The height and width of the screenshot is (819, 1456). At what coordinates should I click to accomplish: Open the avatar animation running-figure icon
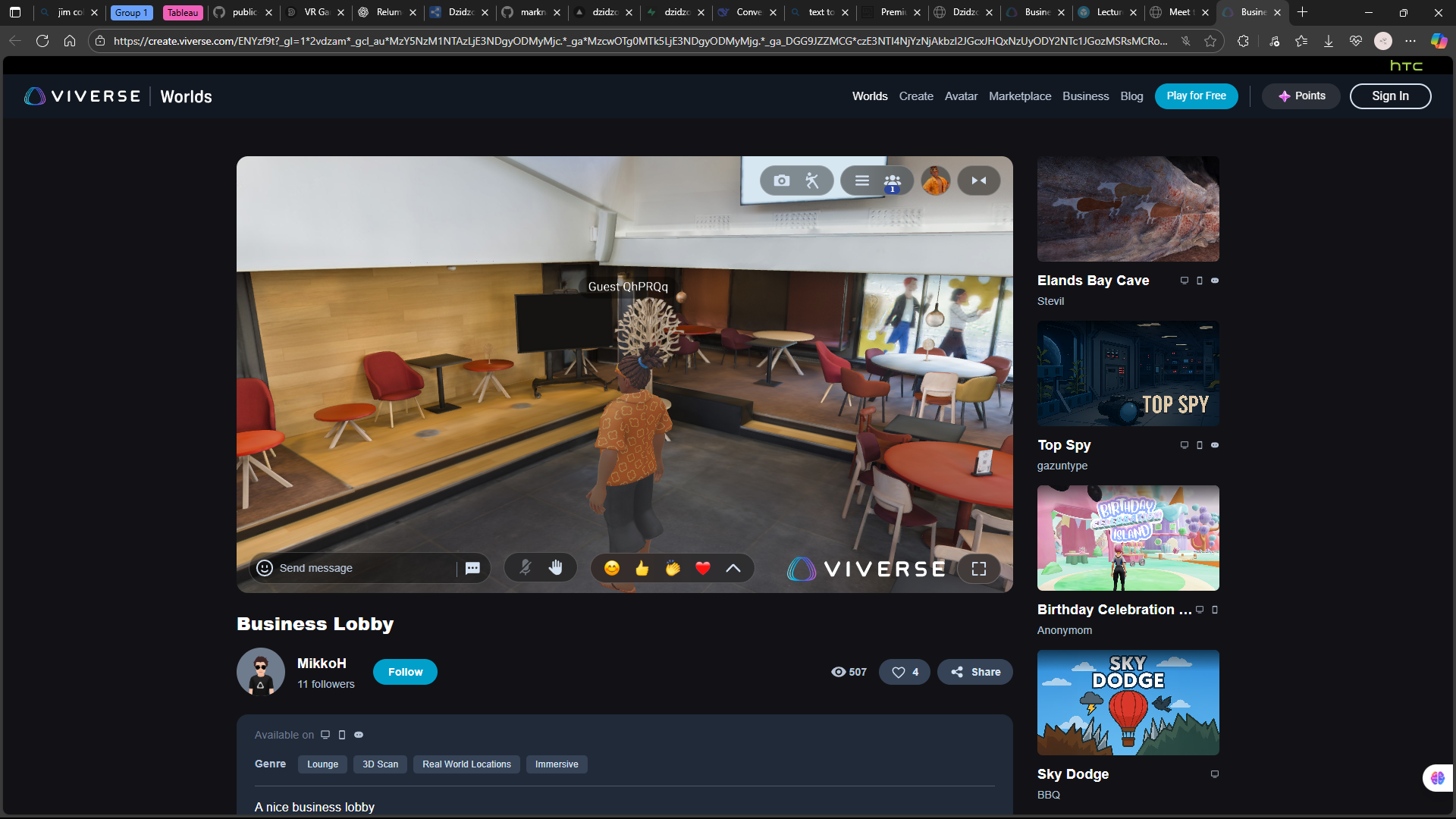click(812, 180)
